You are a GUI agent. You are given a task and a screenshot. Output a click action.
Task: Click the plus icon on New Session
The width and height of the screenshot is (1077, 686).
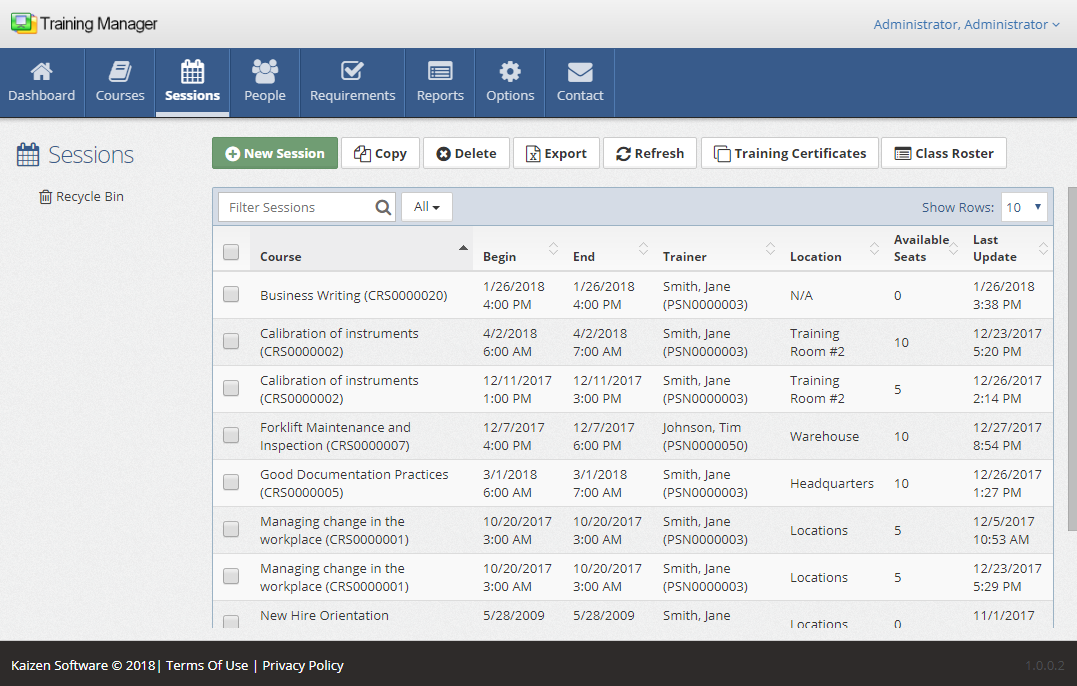[233, 154]
